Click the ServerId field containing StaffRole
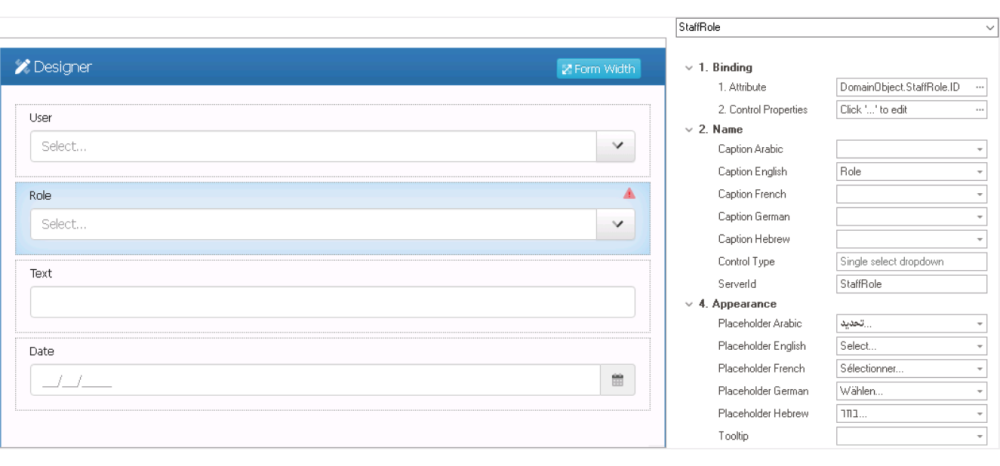 [x=911, y=284]
